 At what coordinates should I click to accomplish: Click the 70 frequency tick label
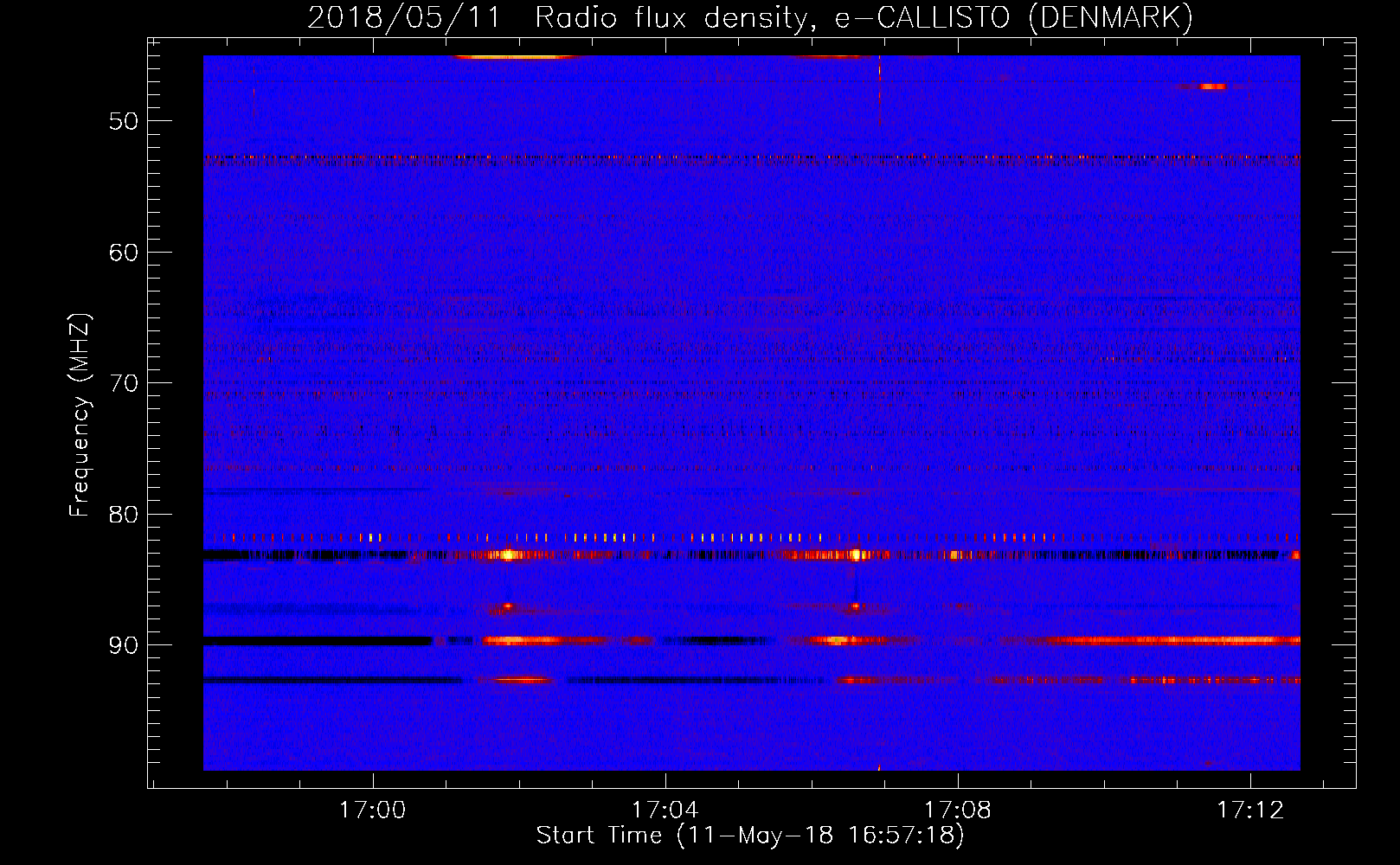124,383
